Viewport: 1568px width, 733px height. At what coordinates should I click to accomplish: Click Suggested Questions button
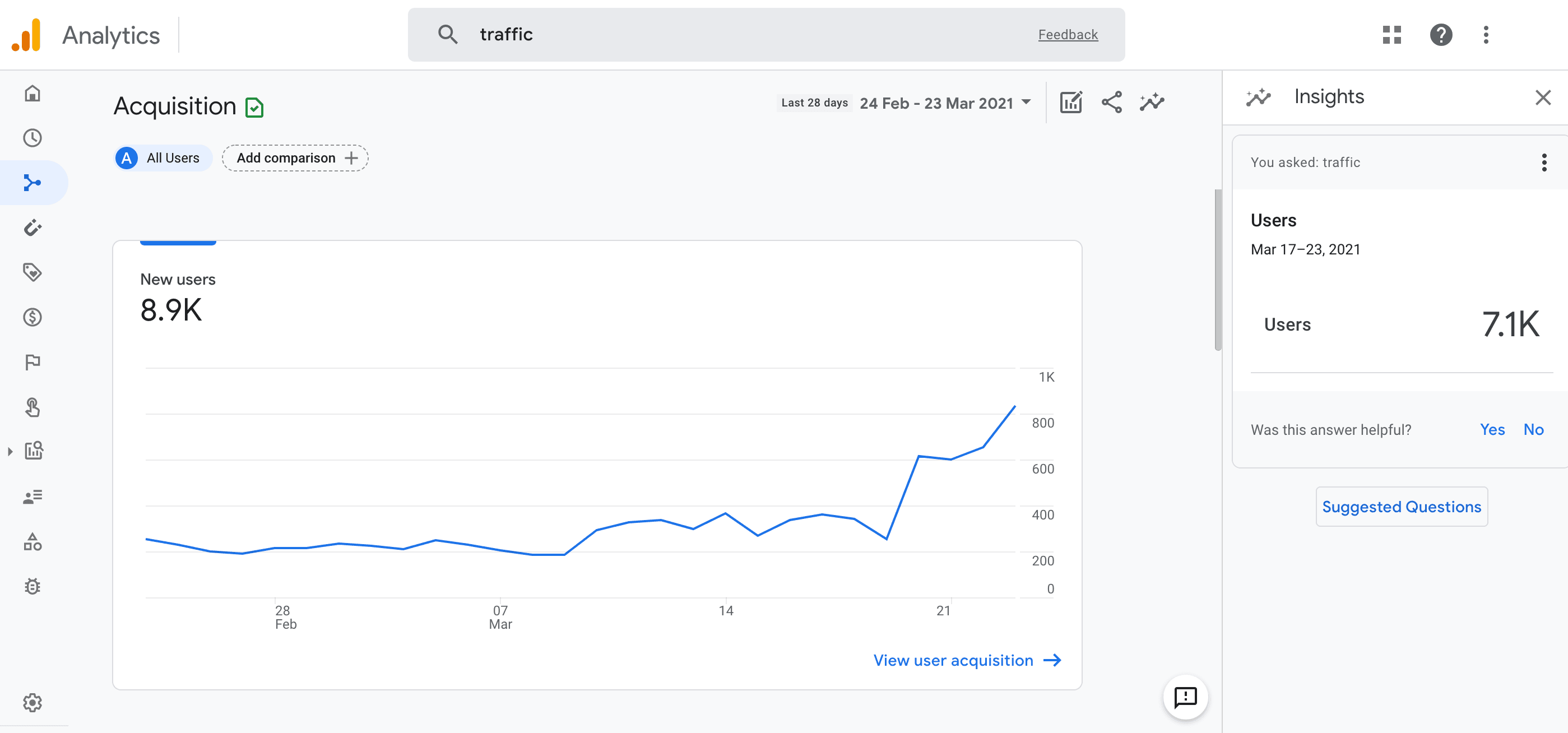pos(1401,507)
